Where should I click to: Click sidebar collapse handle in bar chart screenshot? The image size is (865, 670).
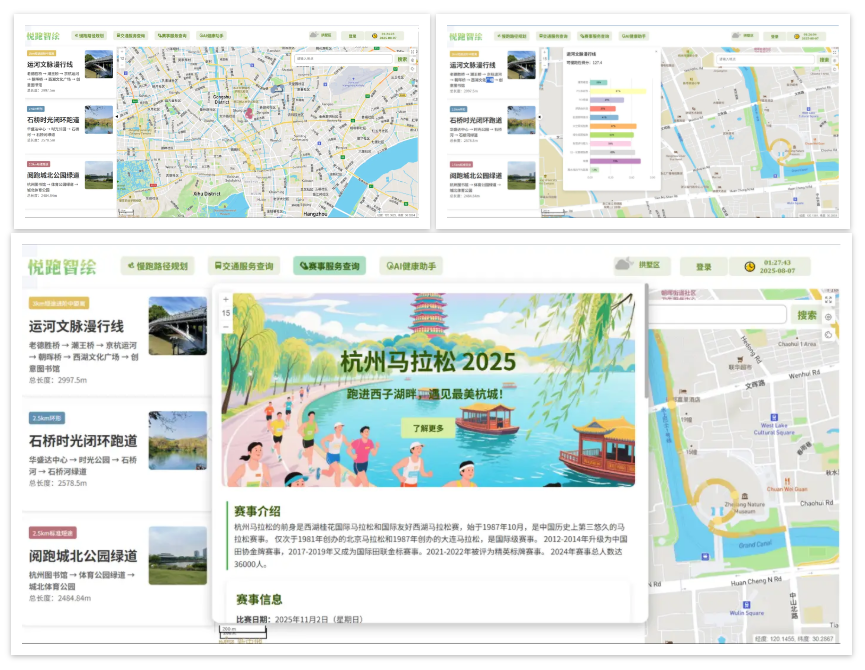[539, 117]
